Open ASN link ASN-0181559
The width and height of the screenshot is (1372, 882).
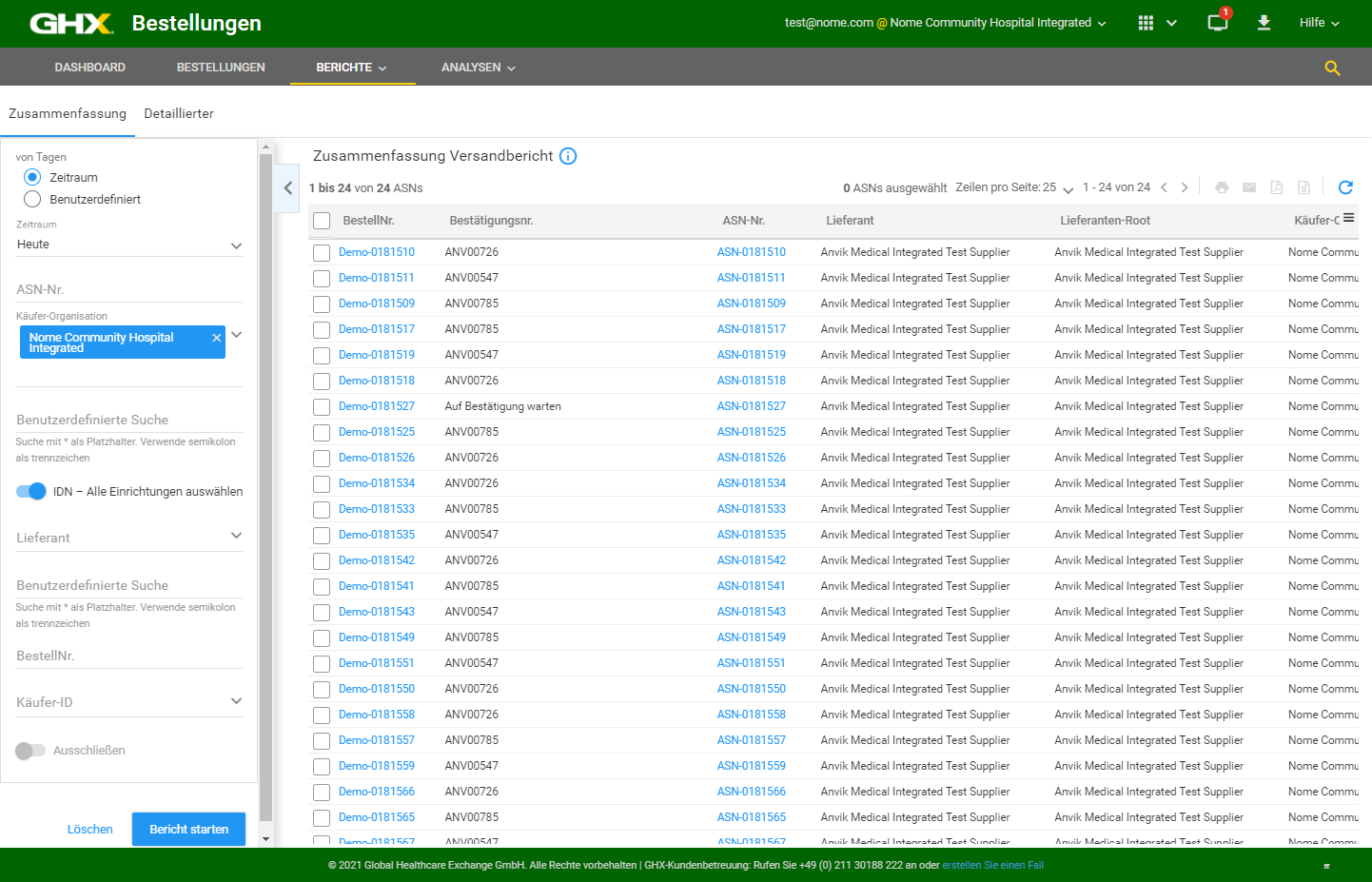tap(752, 766)
